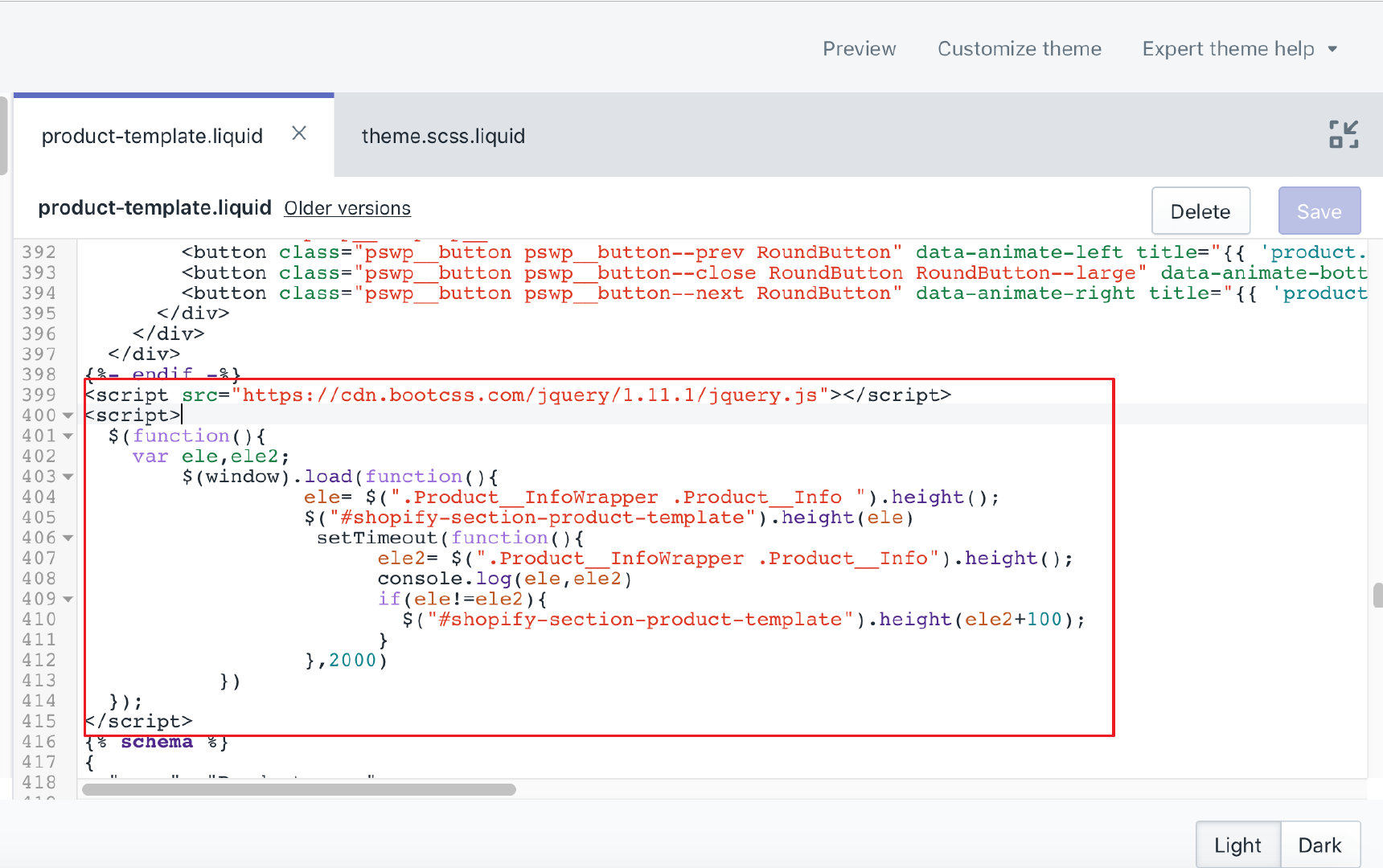Open Customize theme
Screen dimensions: 1383x868
(x=1019, y=49)
